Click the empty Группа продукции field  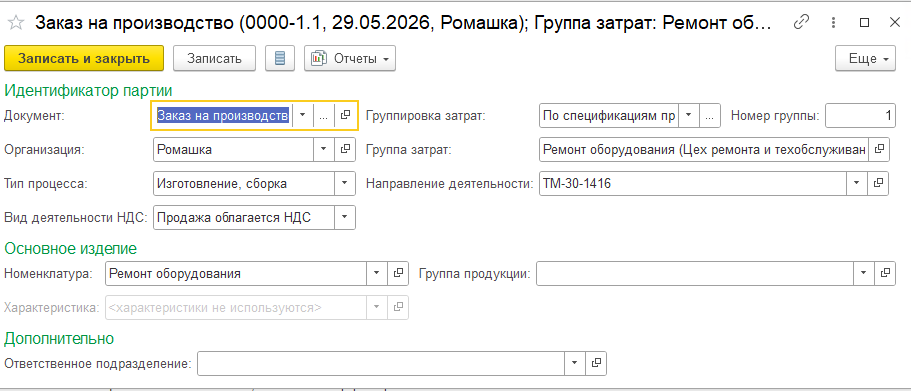coord(694,273)
